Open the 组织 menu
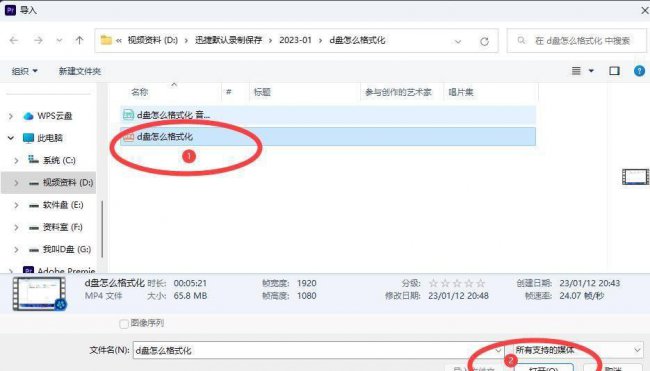This screenshot has height=371, width=650. click(24, 71)
